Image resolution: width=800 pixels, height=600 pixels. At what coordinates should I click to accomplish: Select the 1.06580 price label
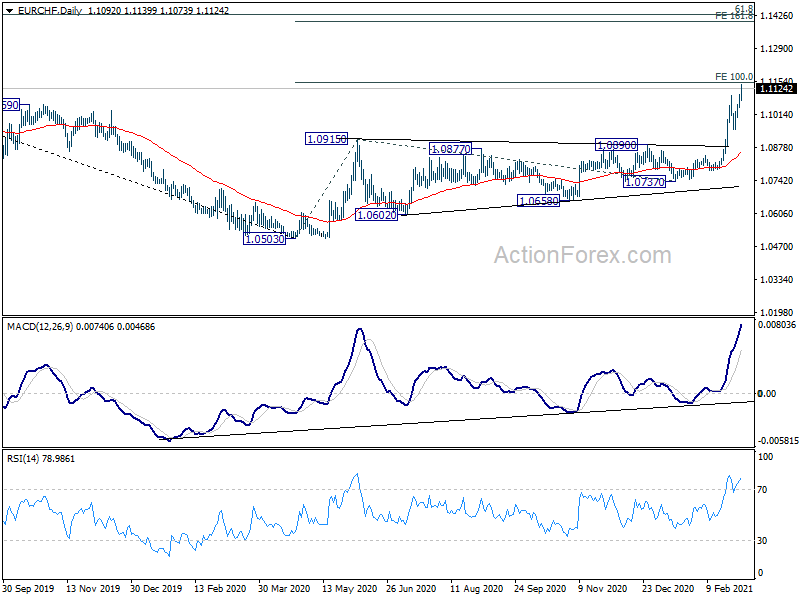538,201
